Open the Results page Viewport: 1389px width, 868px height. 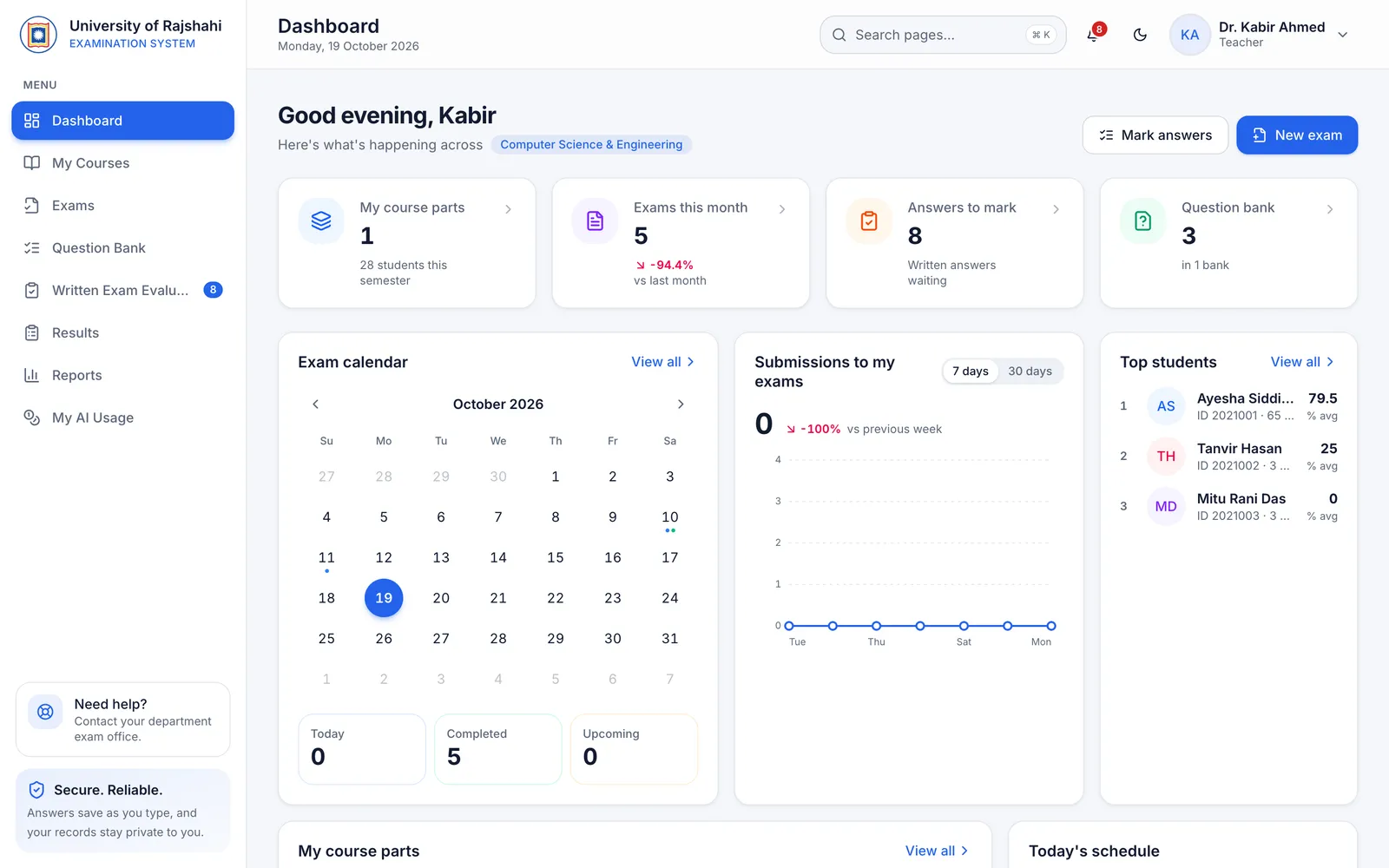tap(122, 332)
